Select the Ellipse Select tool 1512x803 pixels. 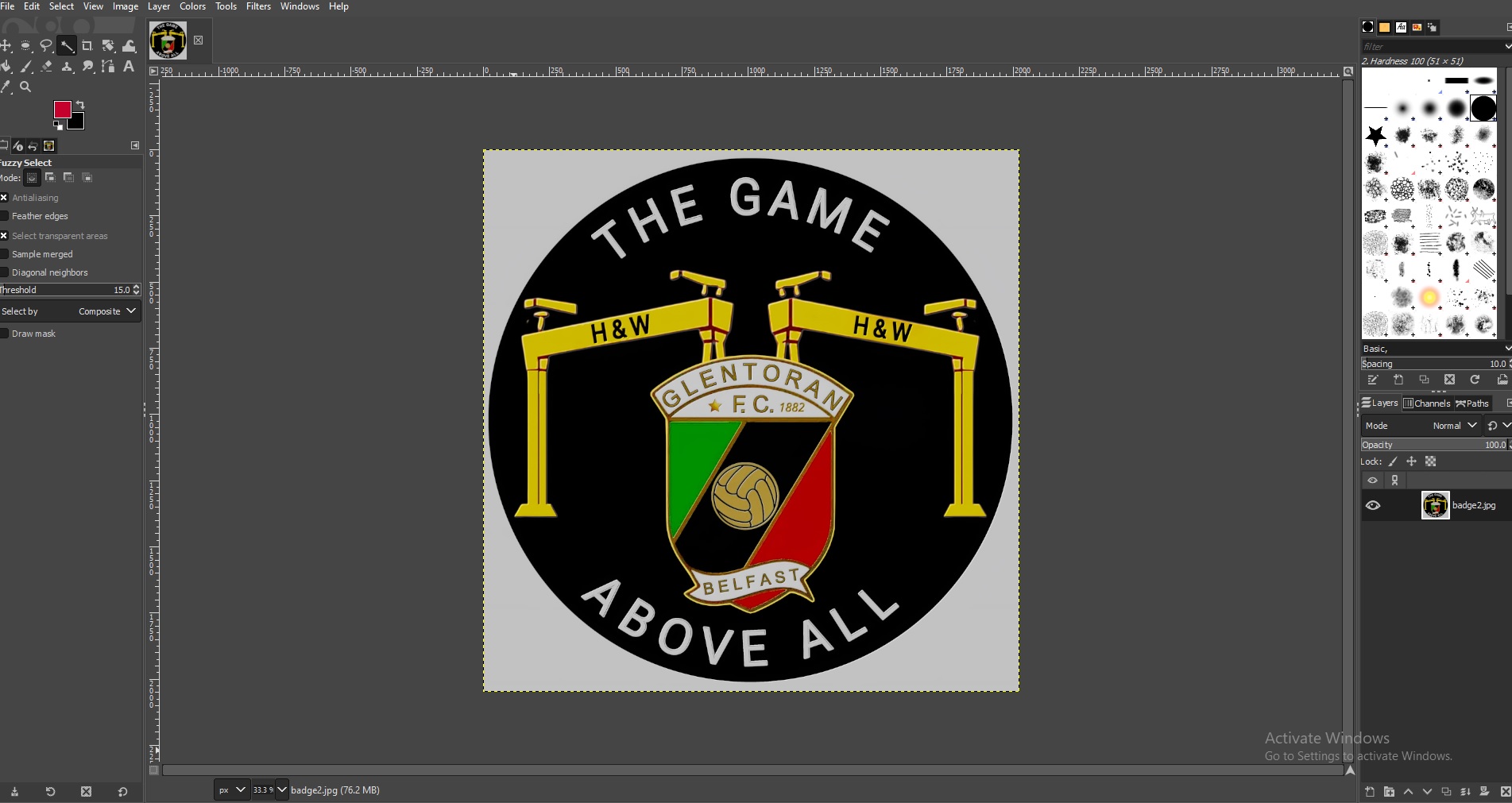[x=26, y=46]
